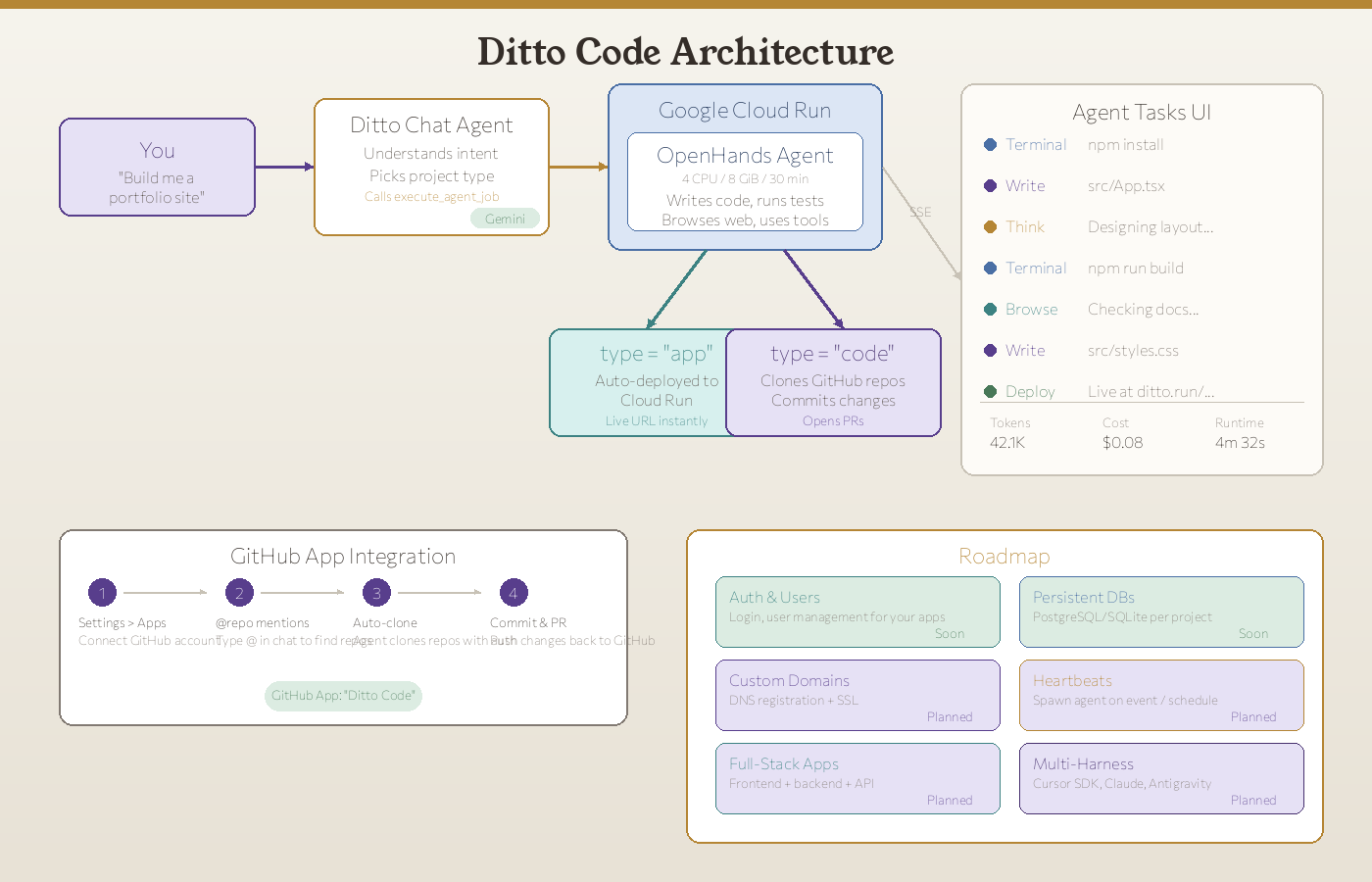
Task: Click "@repo mentions" step label
Action: tap(263, 623)
